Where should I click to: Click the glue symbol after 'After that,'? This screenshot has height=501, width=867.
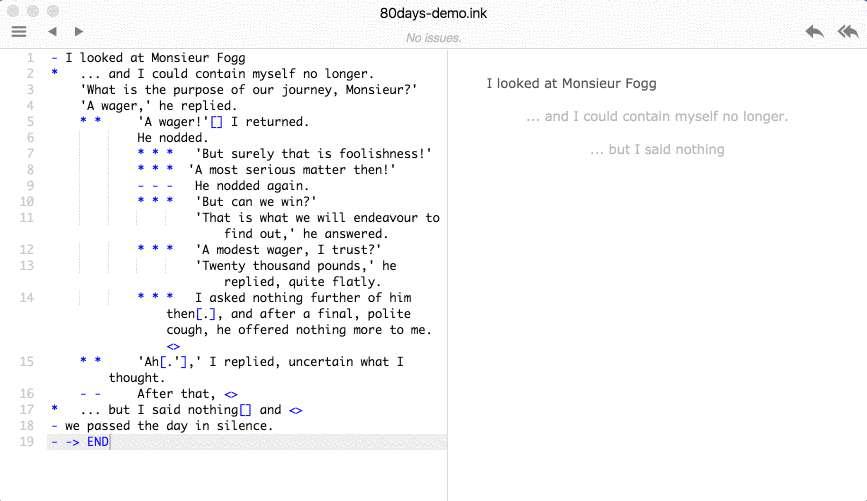[231, 394]
